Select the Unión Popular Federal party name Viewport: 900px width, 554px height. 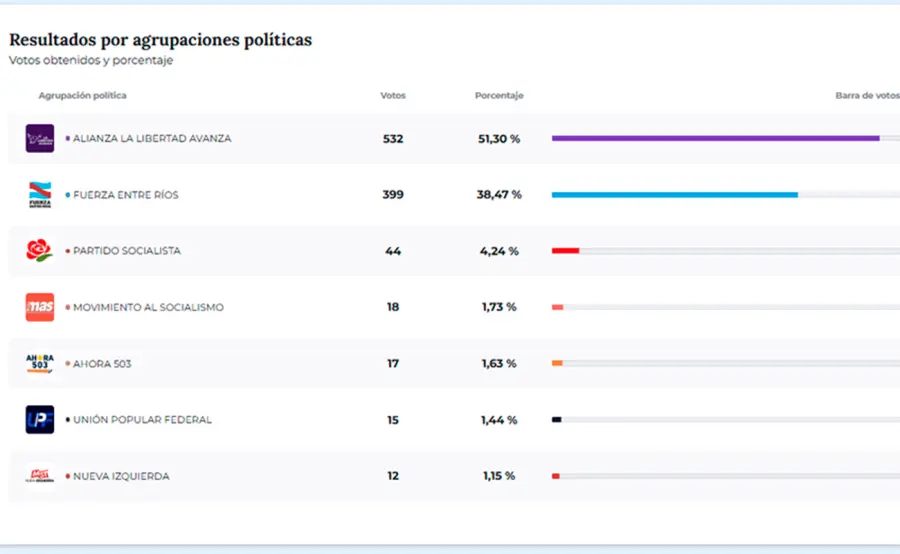coord(142,420)
